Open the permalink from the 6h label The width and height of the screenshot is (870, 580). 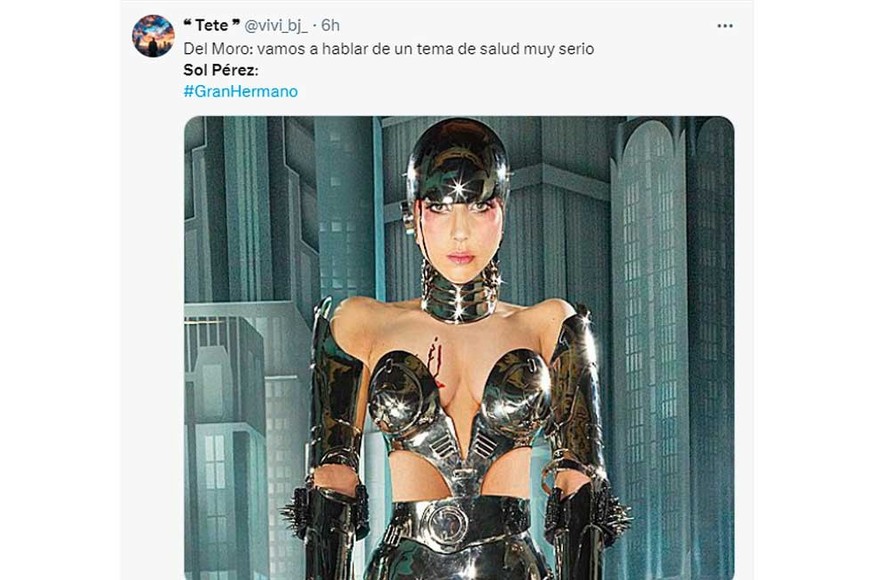[330, 26]
